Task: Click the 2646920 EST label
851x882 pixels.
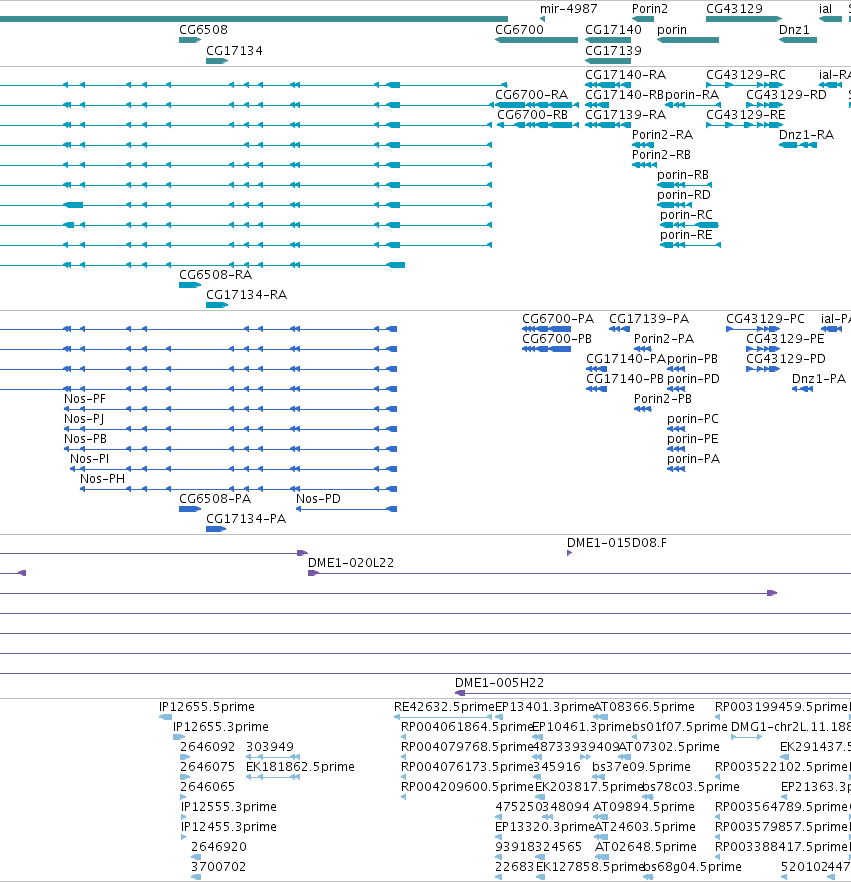Action: [x=219, y=847]
